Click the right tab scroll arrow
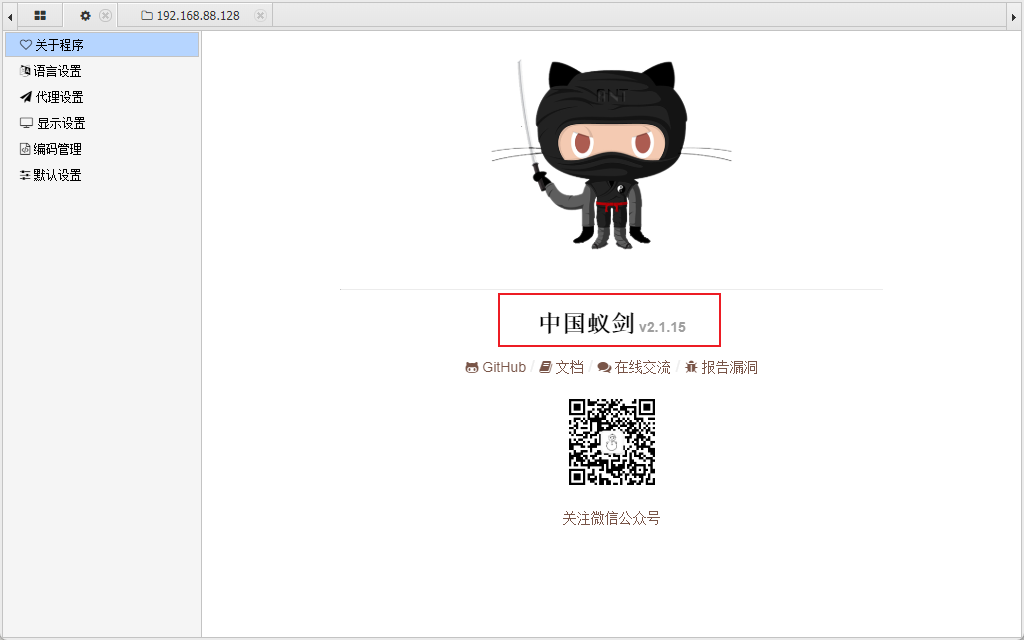 1014,17
